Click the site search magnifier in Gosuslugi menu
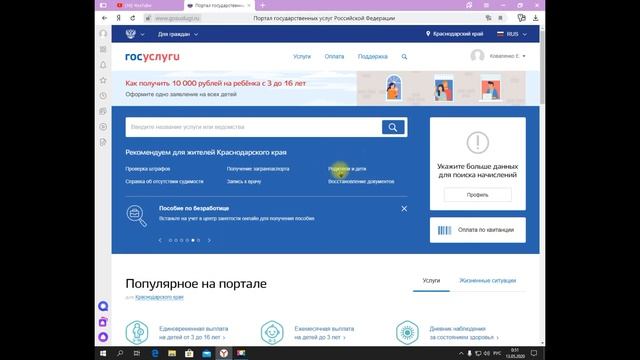Image resolution: width=640 pixels, height=360 pixels. click(x=404, y=57)
